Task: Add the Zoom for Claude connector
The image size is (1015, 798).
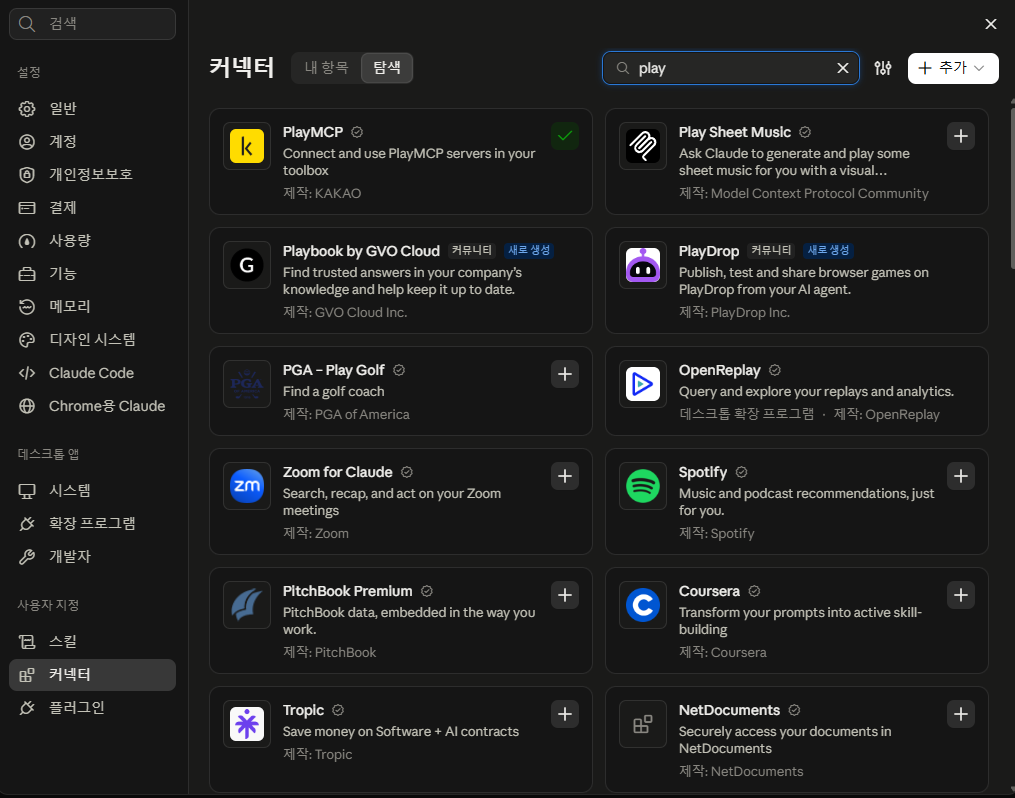Action: 564,476
